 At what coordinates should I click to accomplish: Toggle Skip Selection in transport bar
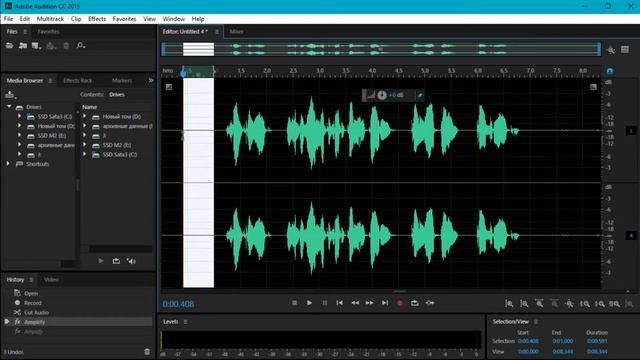[430, 303]
